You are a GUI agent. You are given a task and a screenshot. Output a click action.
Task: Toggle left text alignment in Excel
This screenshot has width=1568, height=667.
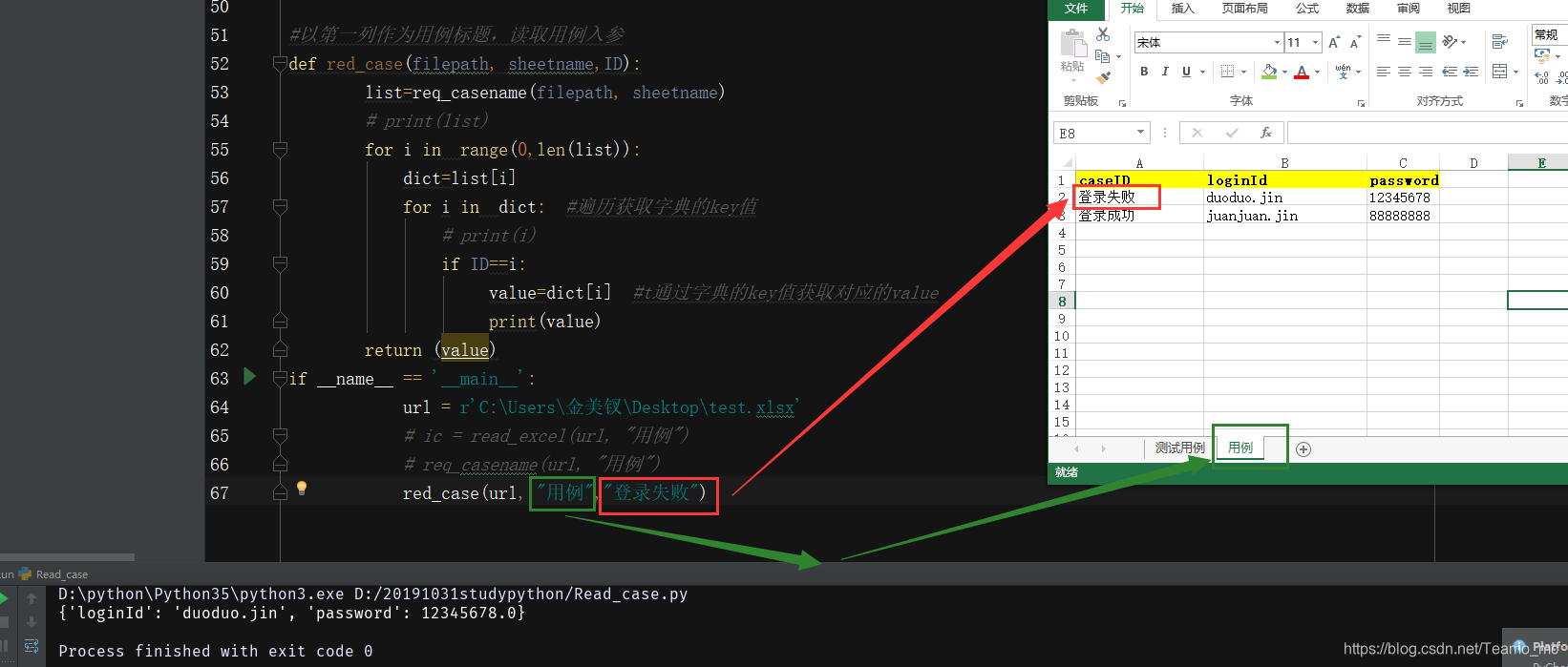(1384, 72)
